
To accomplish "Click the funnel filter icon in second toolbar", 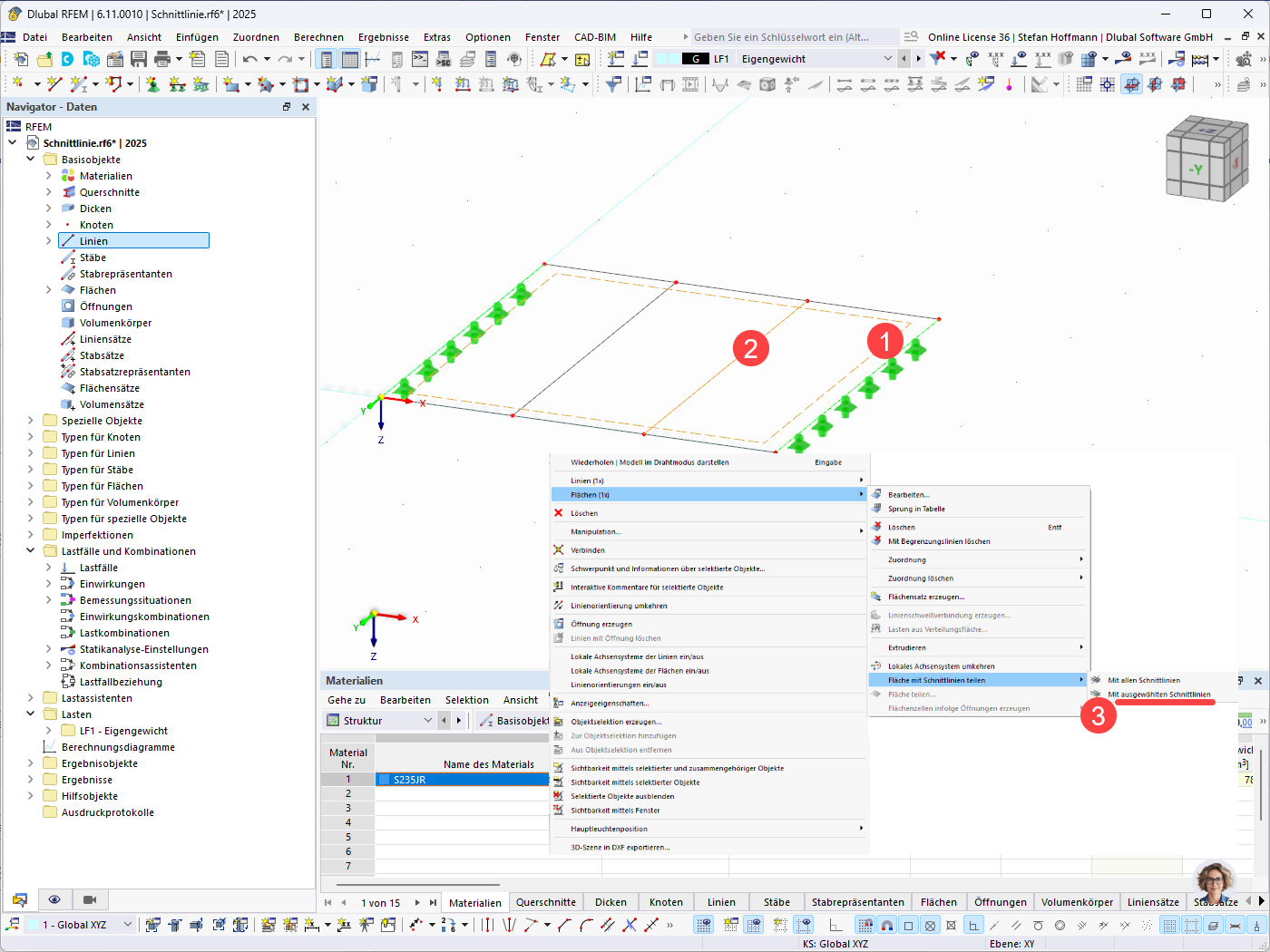I will (x=614, y=84).
